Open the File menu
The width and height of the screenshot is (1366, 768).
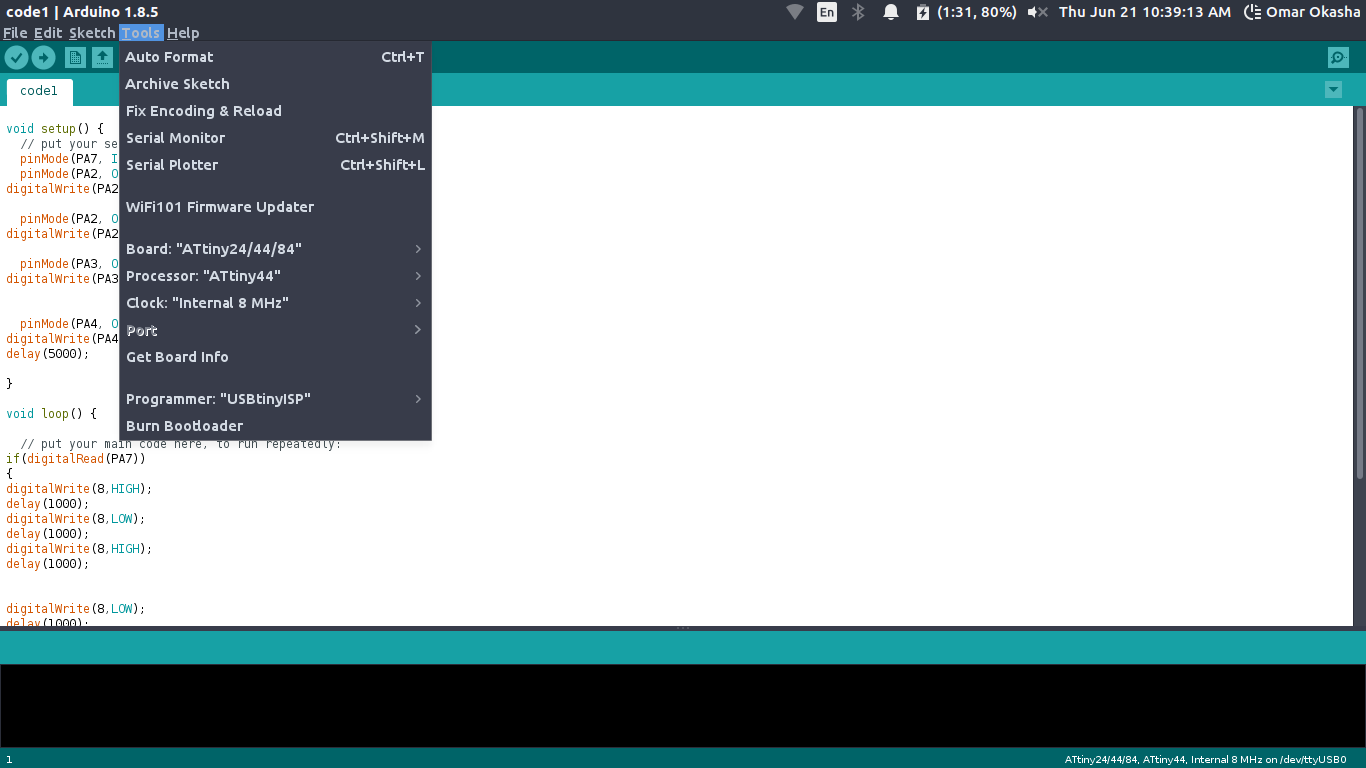(15, 33)
